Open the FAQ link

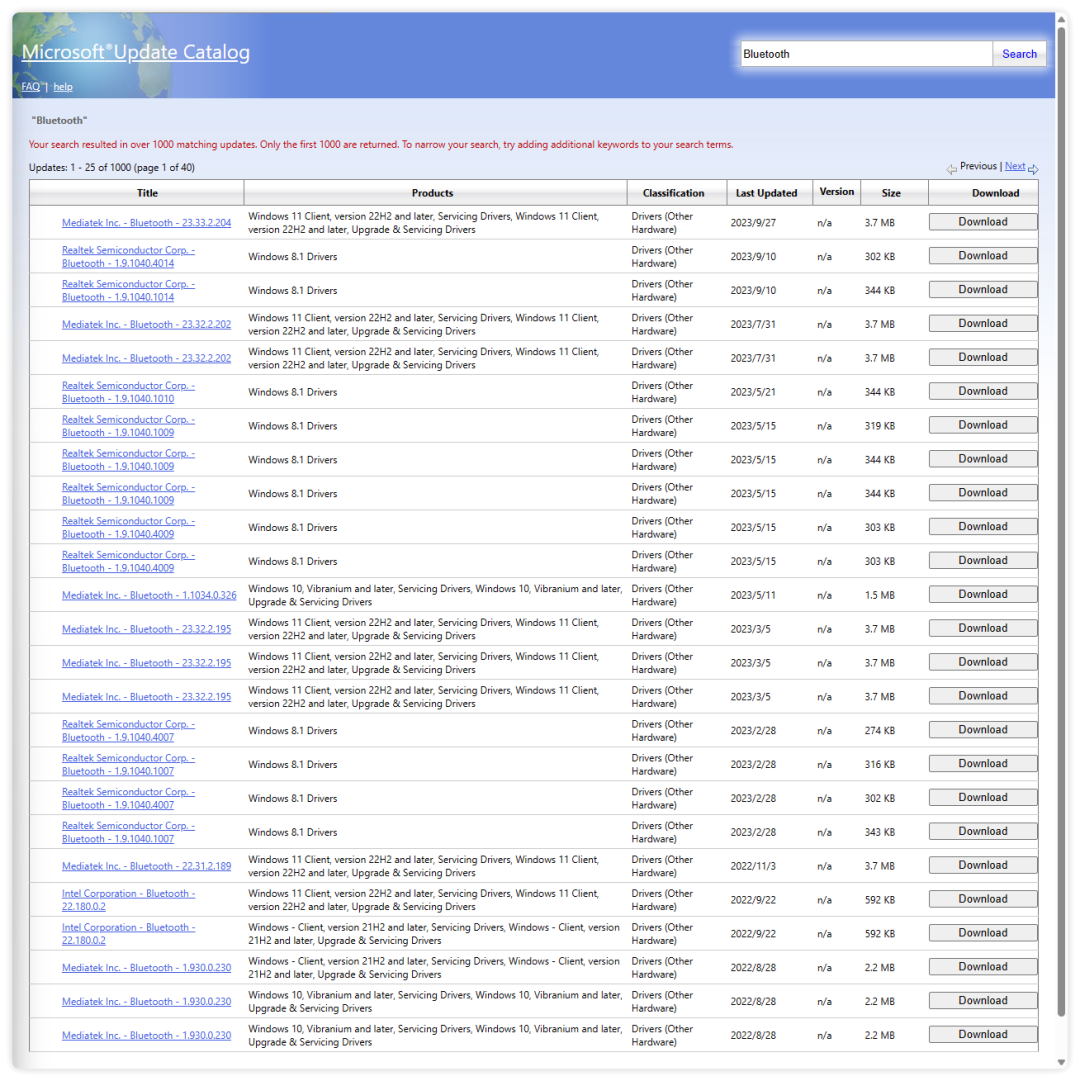(x=31, y=87)
